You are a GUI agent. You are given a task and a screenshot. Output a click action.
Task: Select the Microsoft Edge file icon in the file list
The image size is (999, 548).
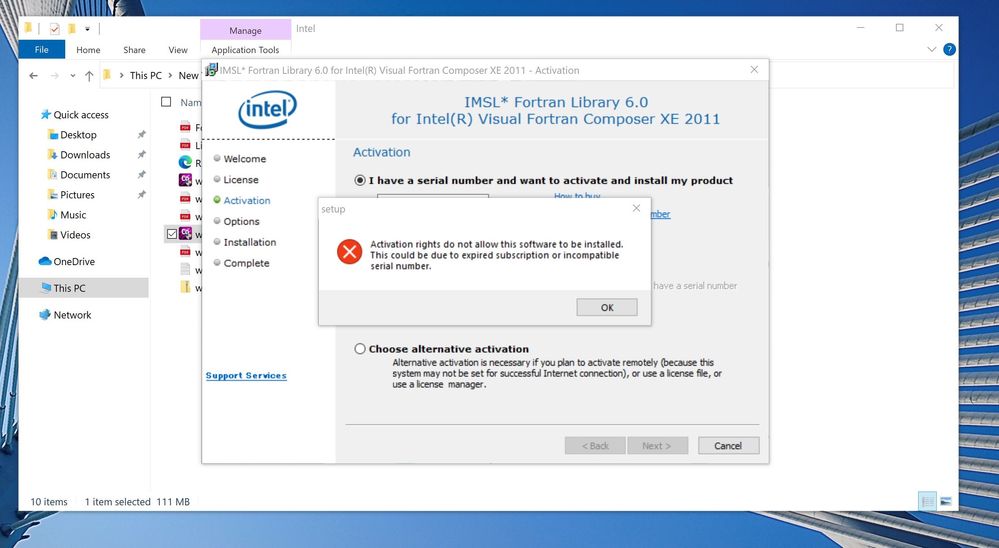(x=185, y=162)
